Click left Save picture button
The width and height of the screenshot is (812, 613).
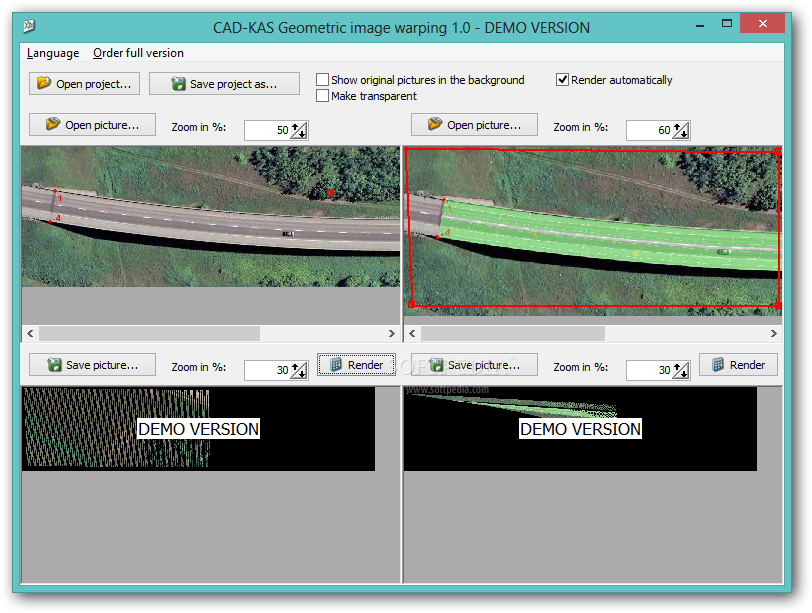pos(92,365)
